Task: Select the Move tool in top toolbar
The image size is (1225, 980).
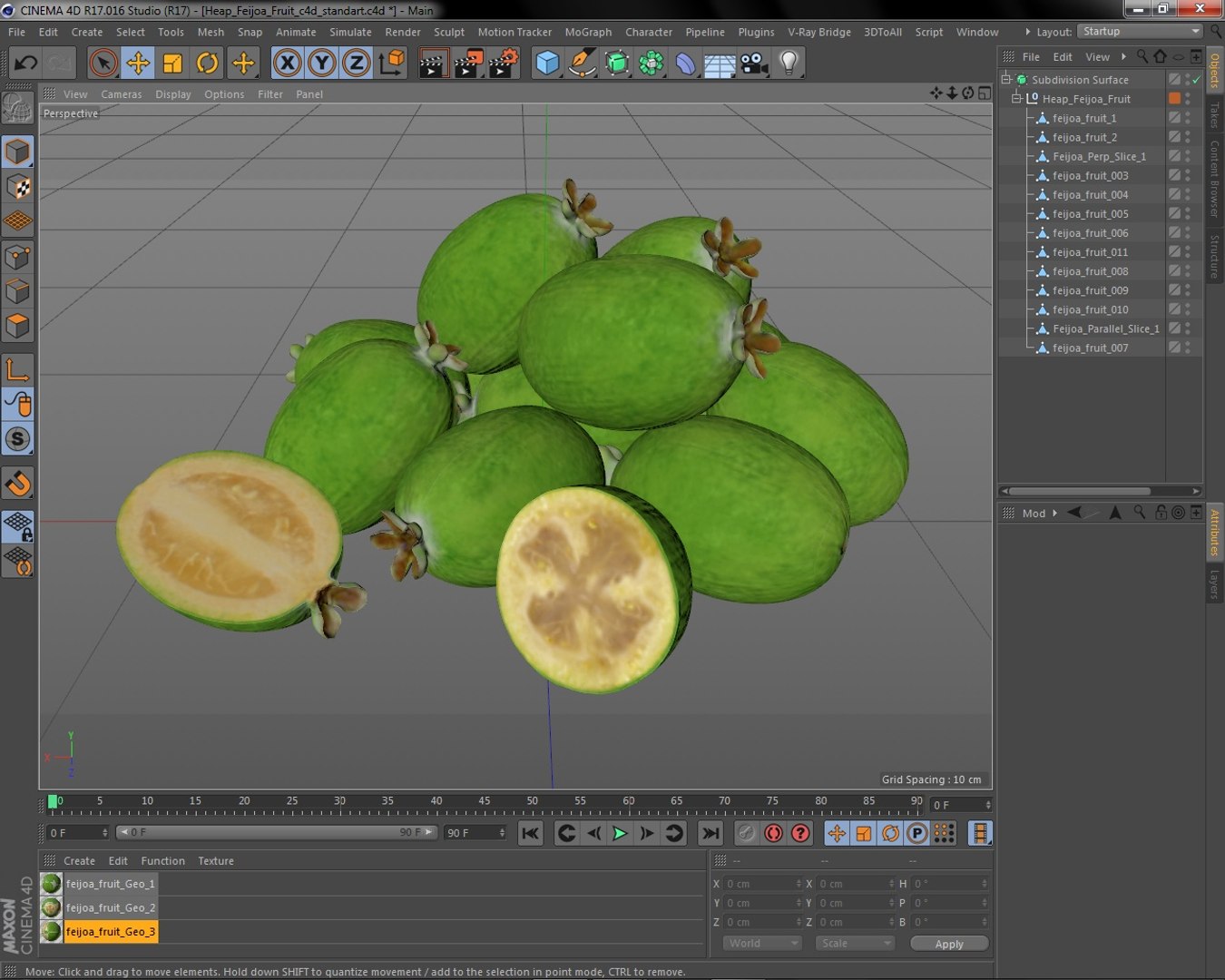Action: point(138,63)
